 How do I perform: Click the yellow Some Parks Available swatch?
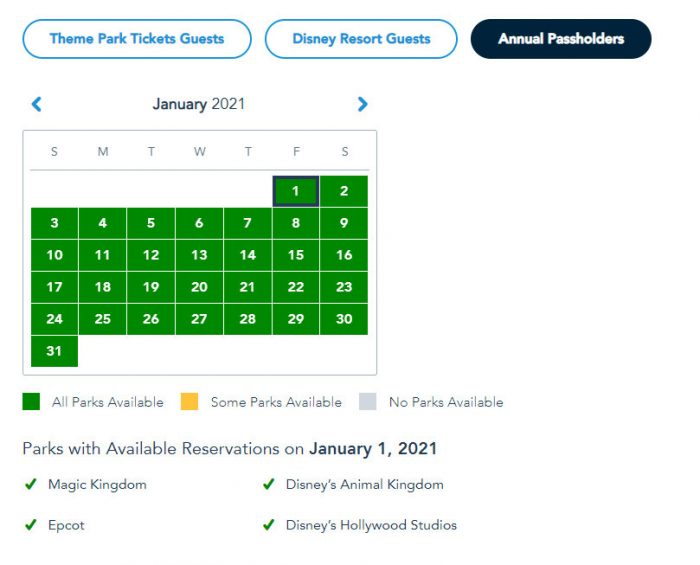pyautogui.click(x=189, y=402)
